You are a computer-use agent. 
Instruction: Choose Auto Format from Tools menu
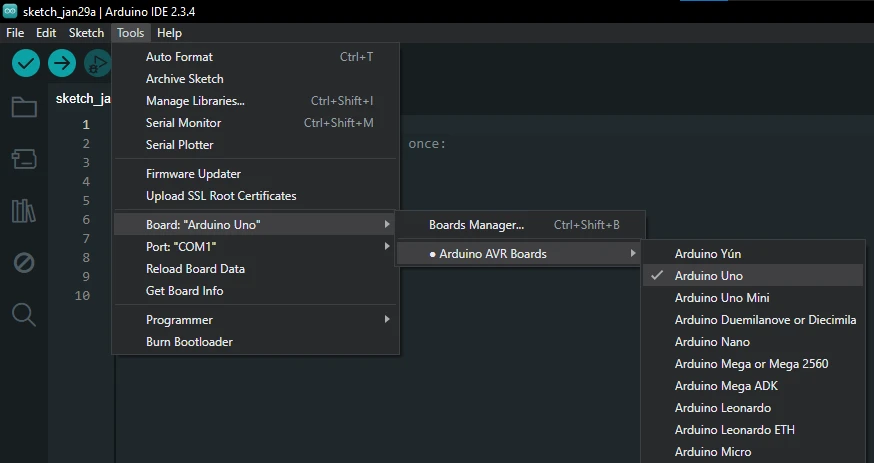pos(256,57)
